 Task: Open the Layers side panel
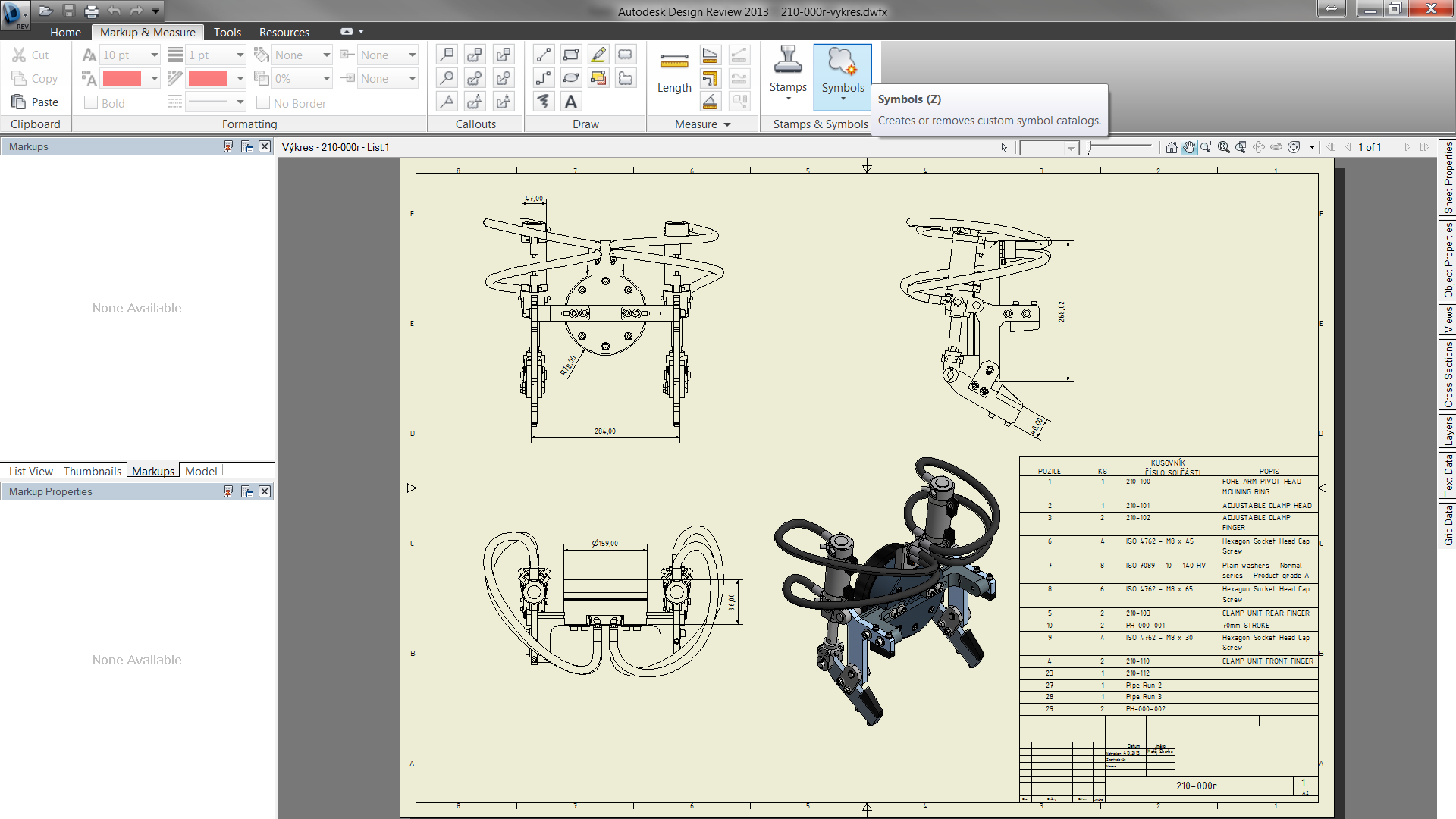1448,430
